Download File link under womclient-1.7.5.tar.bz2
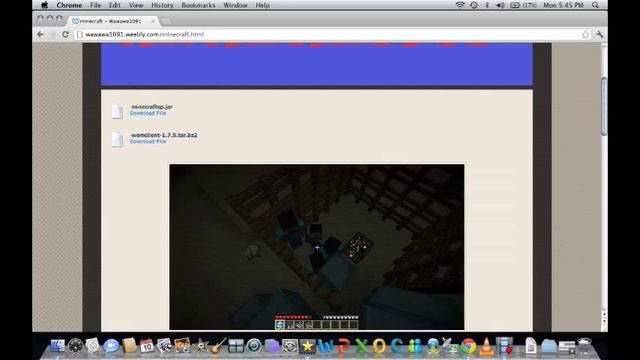Screen dimensions: 640x360 tap(148, 141)
